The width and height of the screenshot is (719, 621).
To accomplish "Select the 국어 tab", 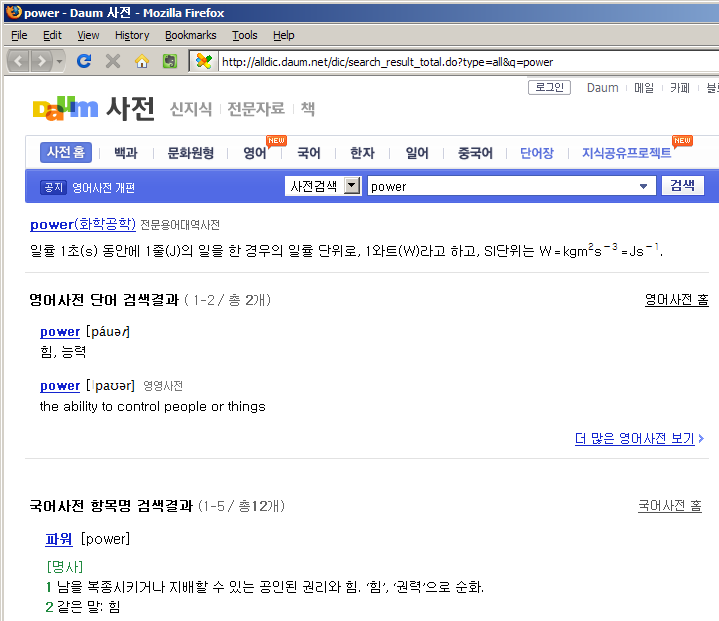I will pos(309,153).
